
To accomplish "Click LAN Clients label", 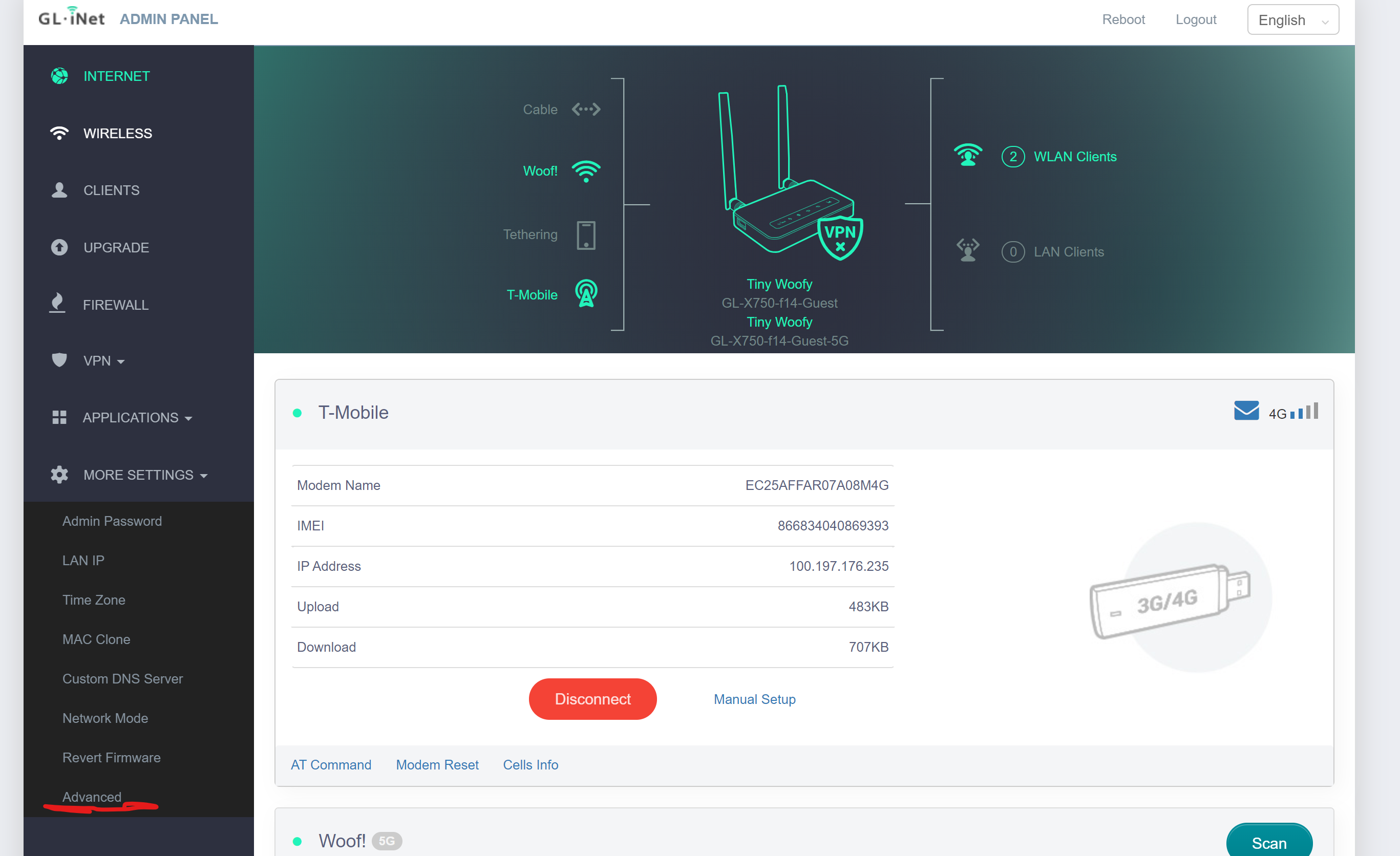I will (x=1069, y=252).
